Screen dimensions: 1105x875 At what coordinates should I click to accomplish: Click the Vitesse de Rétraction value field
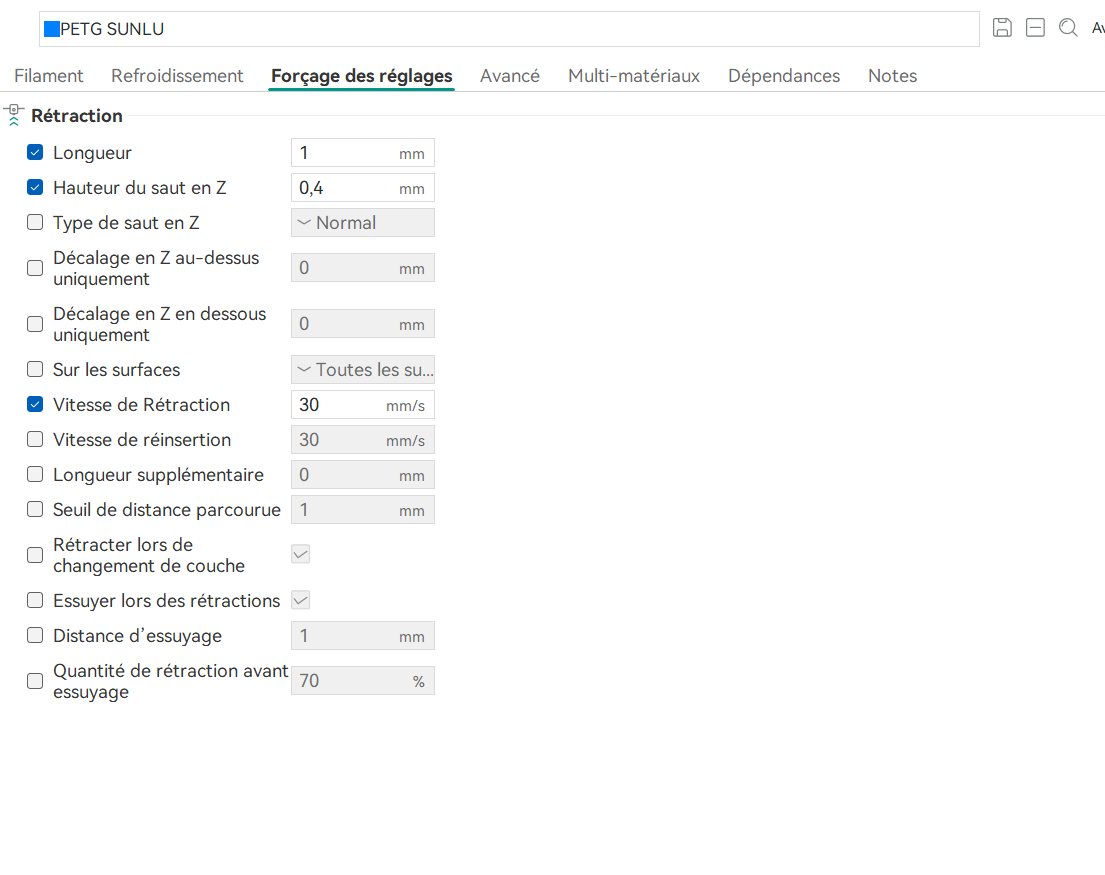[x=340, y=405]
